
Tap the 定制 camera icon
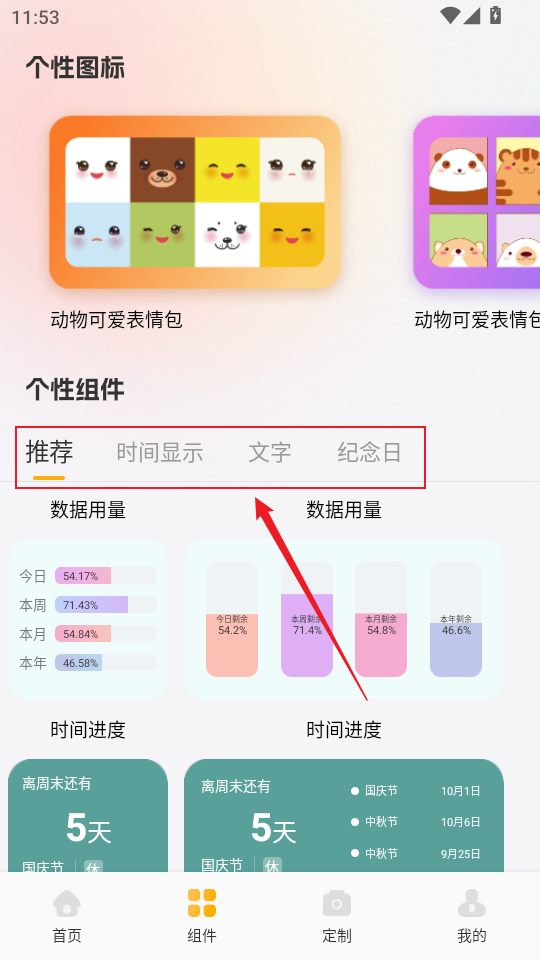337,904
